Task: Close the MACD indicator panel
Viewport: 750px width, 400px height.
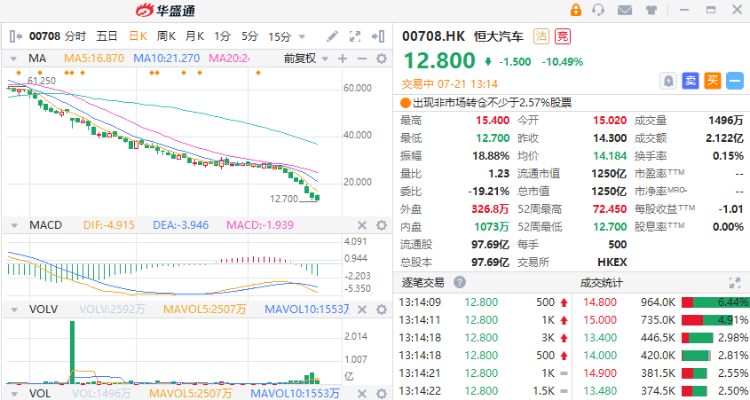Action: point(362,225)
